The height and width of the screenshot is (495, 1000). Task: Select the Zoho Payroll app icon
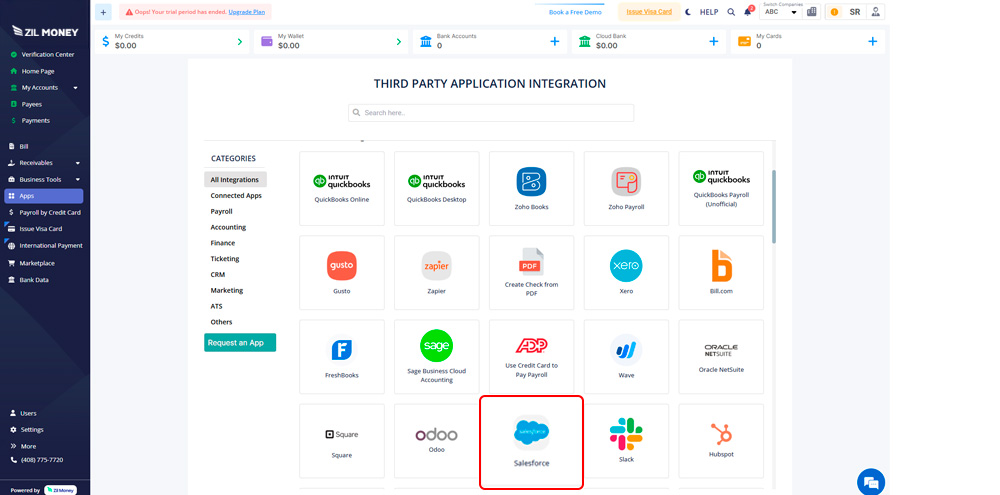(x=626, y=181)
